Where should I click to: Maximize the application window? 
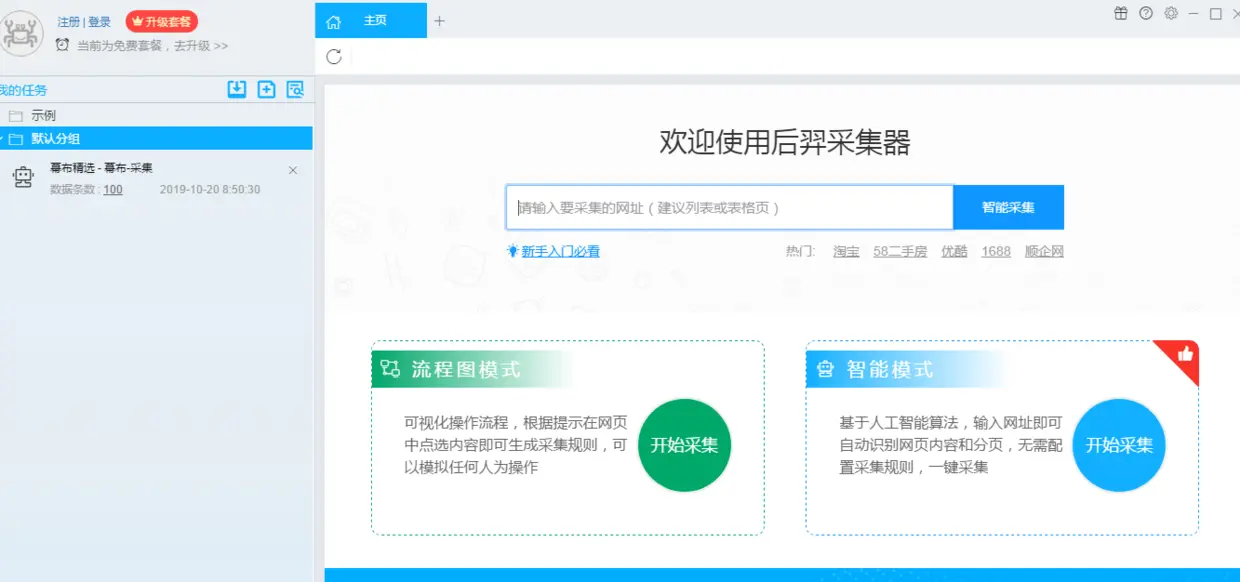click(x=1216, y=13)
